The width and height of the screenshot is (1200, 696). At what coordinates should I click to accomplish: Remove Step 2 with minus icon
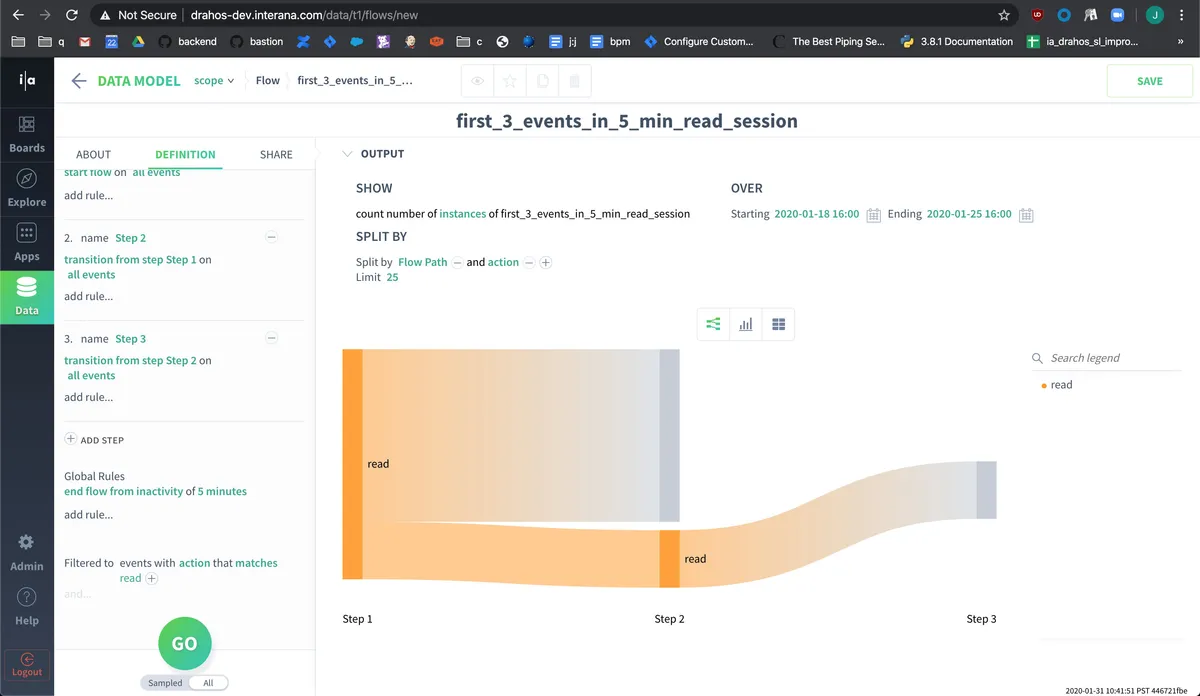click(271, 238)
